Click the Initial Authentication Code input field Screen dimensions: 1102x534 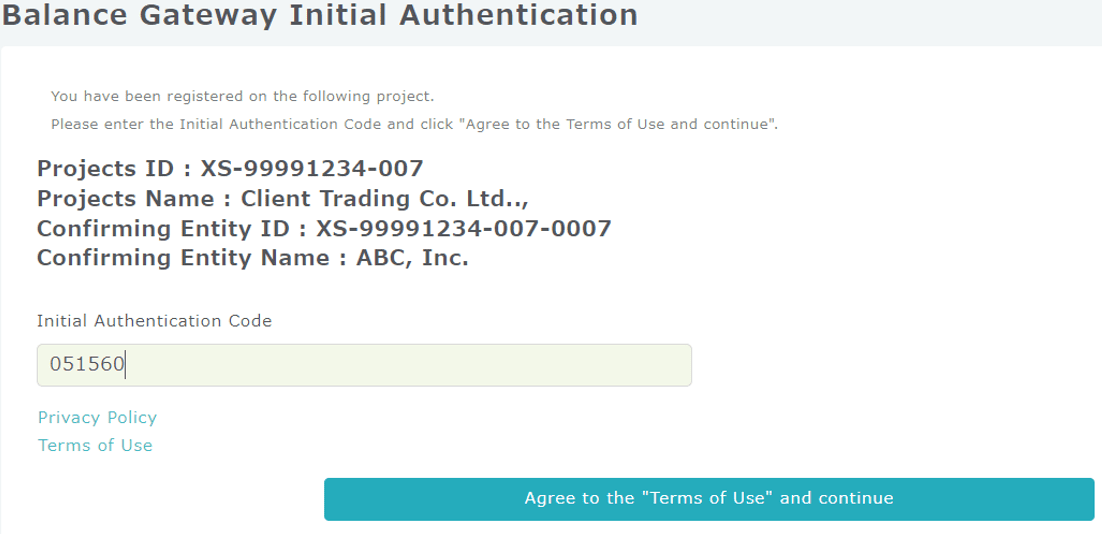363,365
